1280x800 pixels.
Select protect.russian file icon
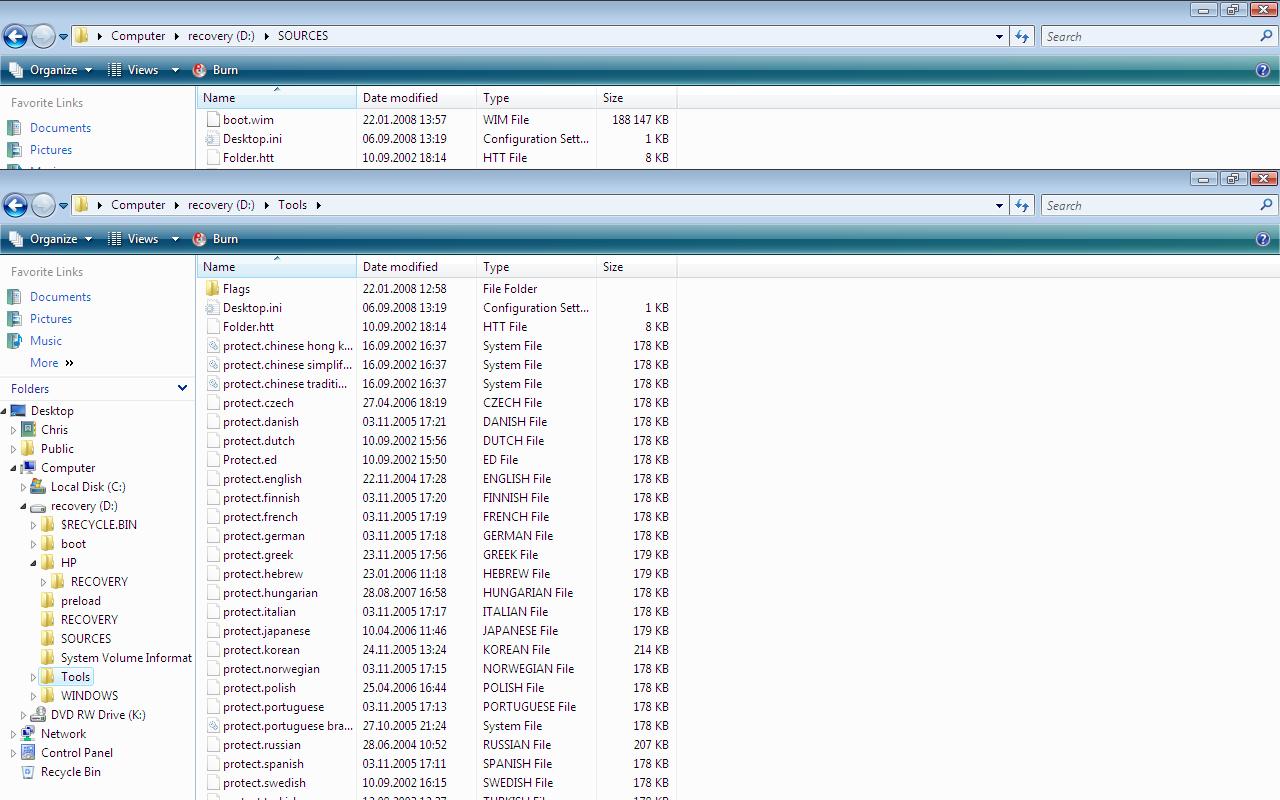212,745
